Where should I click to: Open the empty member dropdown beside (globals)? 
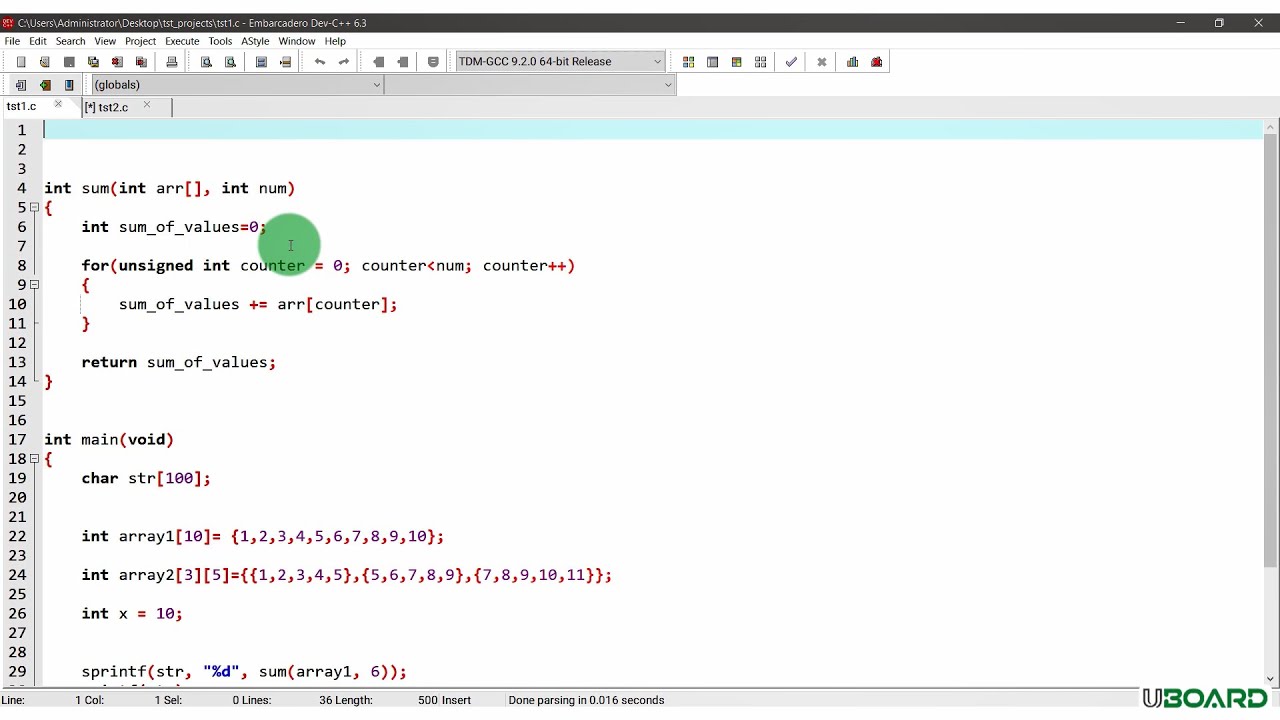[531, 85]
